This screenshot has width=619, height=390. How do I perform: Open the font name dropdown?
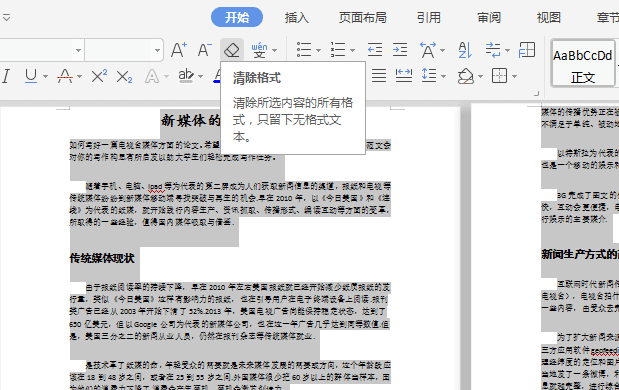(79, 50)
